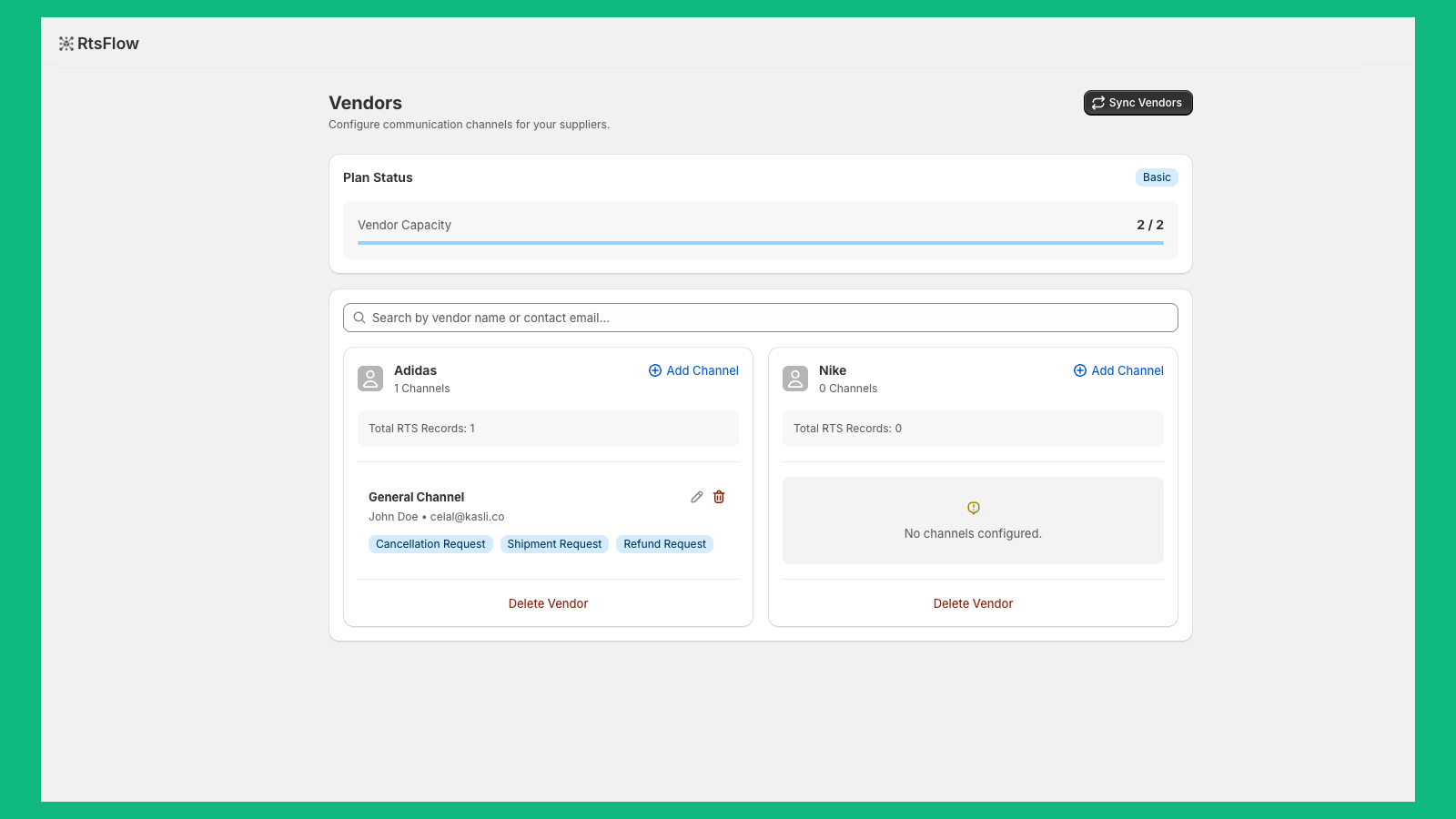
Task: Click the Adidas vendor avatar icon
Action: [370, 379]
